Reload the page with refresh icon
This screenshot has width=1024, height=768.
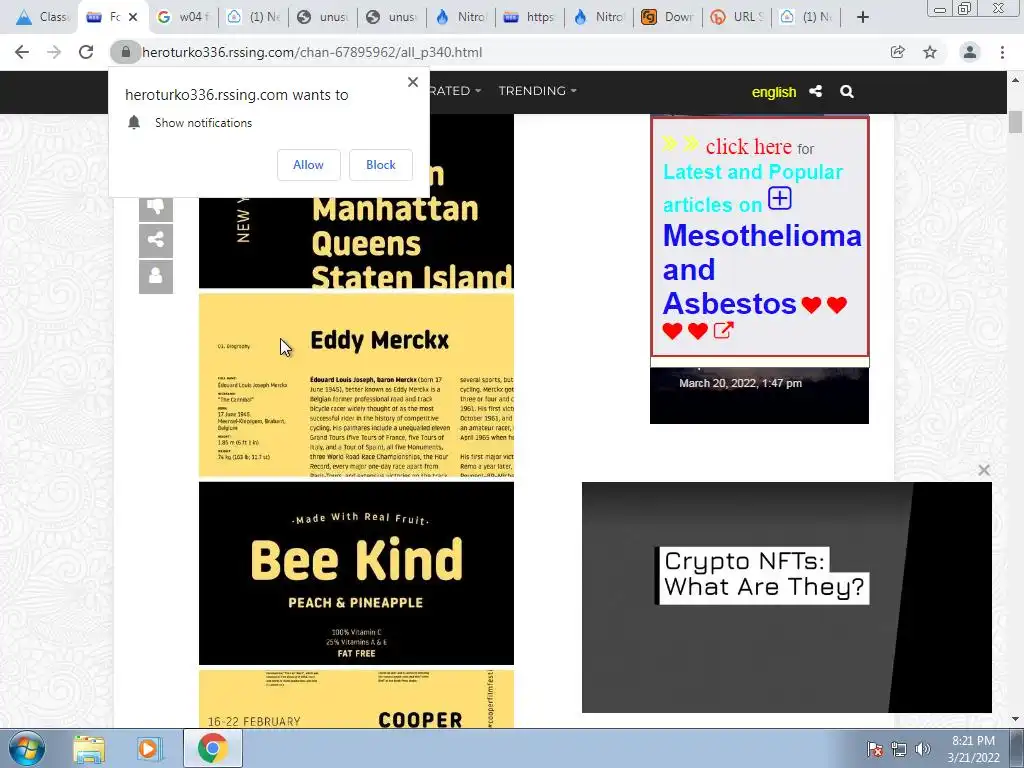point(86,52)
